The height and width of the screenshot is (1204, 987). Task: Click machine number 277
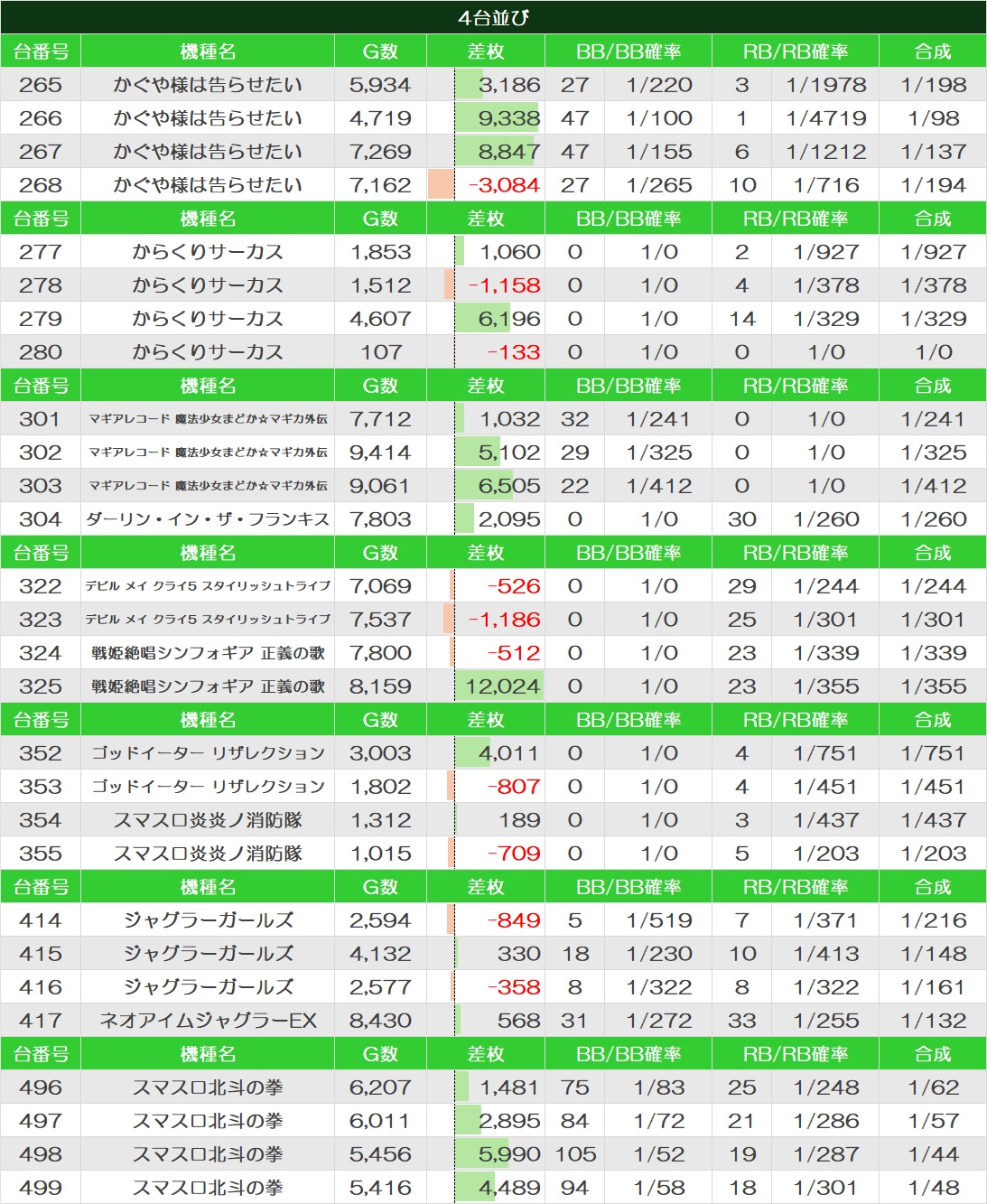point(41,252)
